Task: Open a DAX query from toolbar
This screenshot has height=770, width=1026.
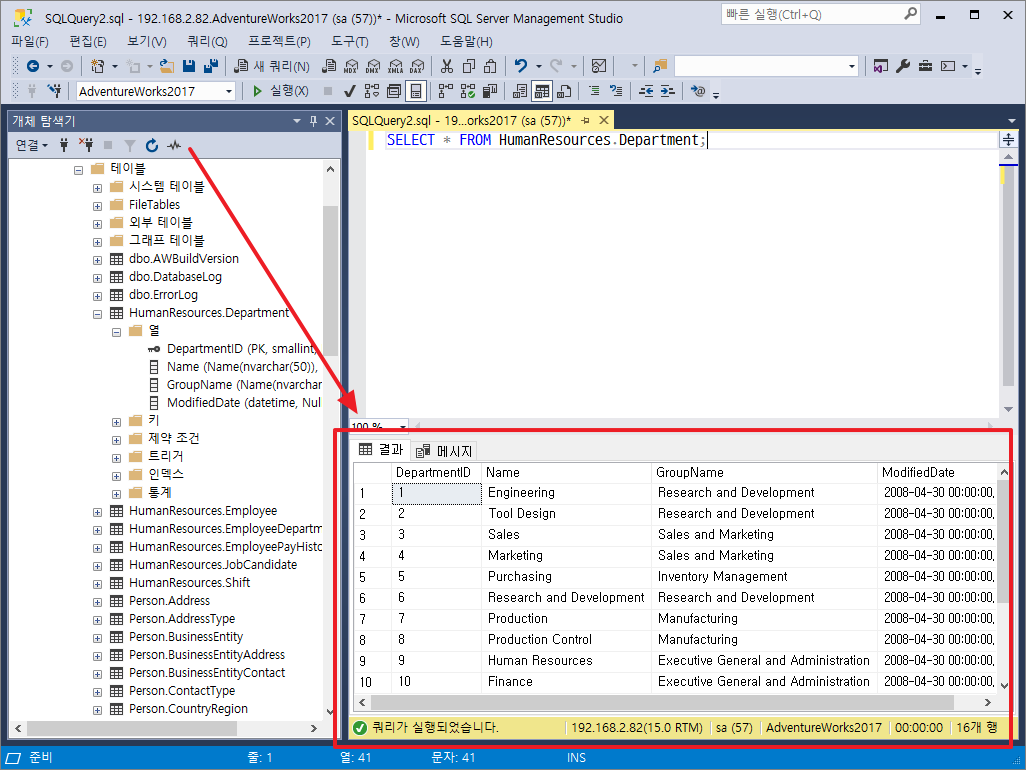Action: click(x=417, y=66)
